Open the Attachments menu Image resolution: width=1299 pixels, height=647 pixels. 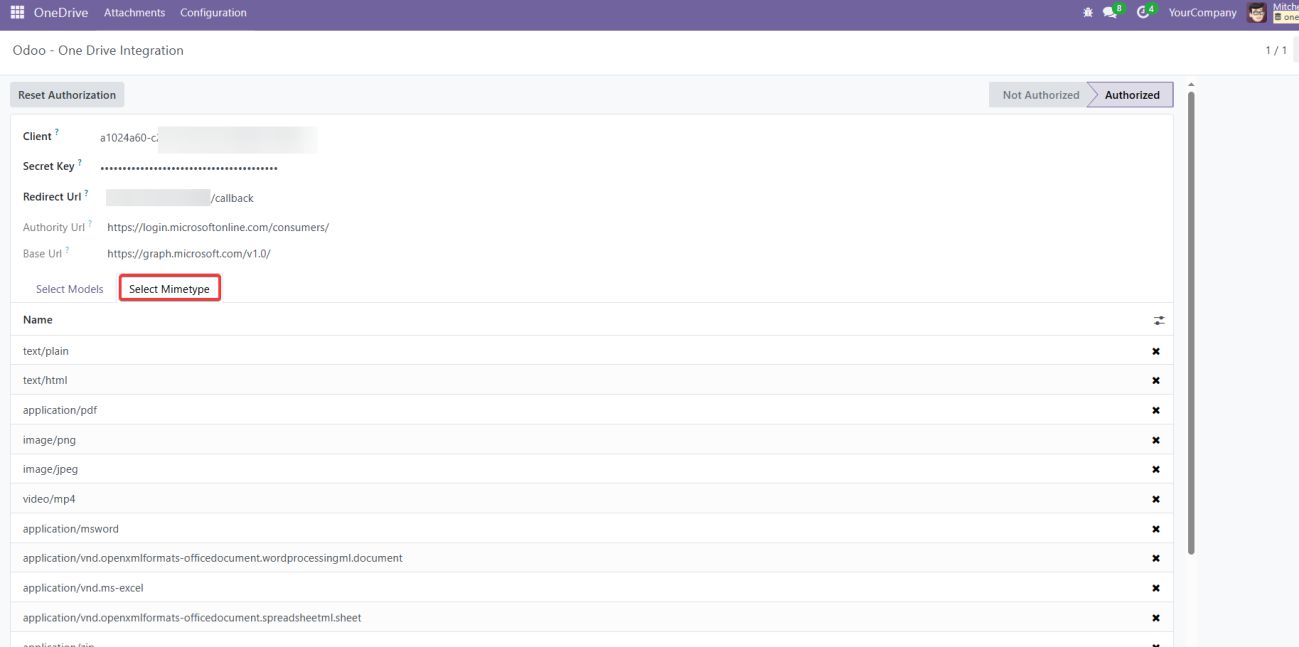coord(134,13)
